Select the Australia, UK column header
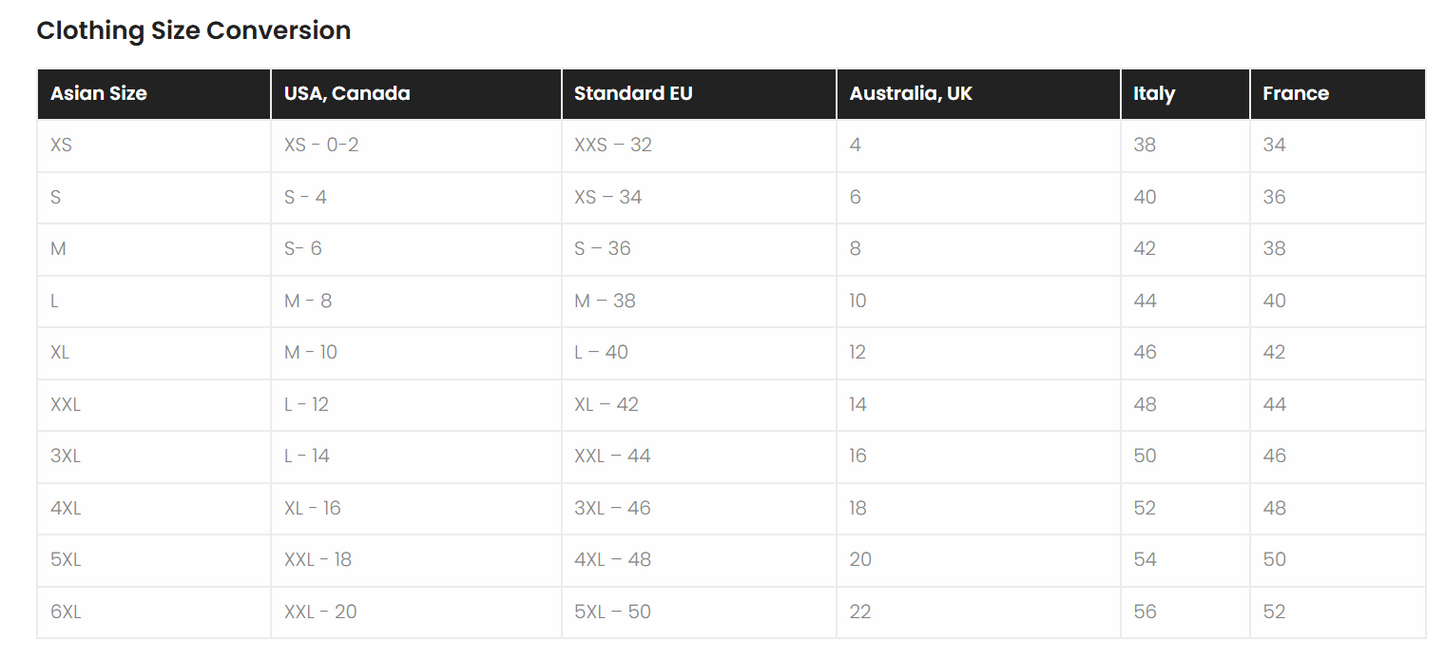Image resolution: width=1445 pixels, height=661 pixels. click(910, 94)
